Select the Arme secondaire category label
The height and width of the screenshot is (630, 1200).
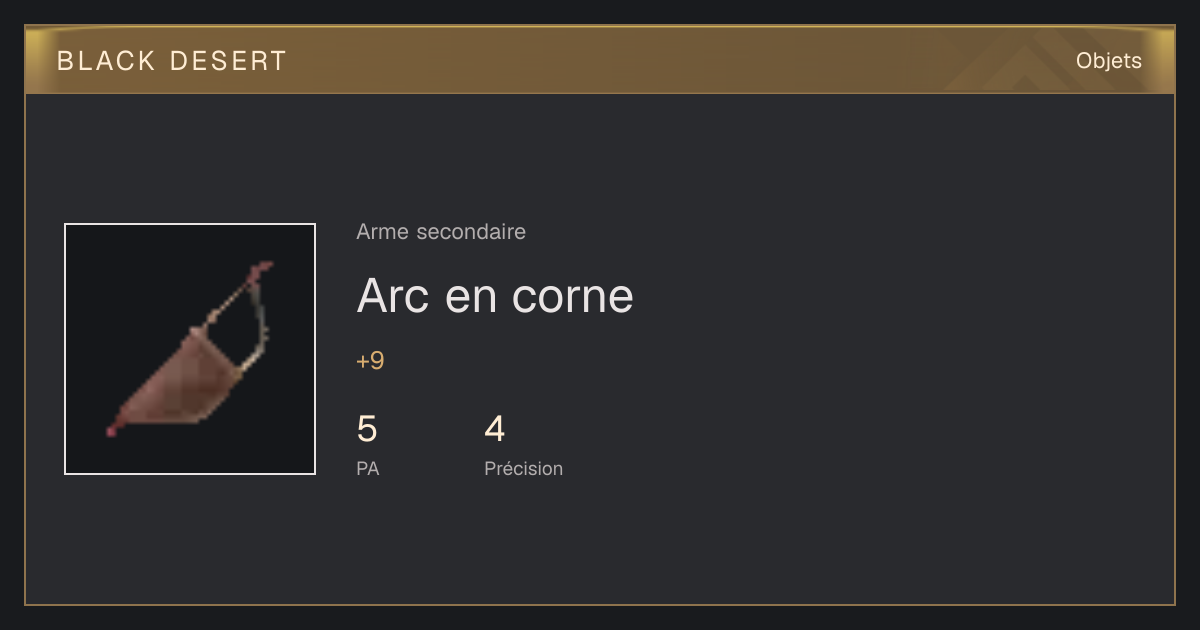(441, 232)
